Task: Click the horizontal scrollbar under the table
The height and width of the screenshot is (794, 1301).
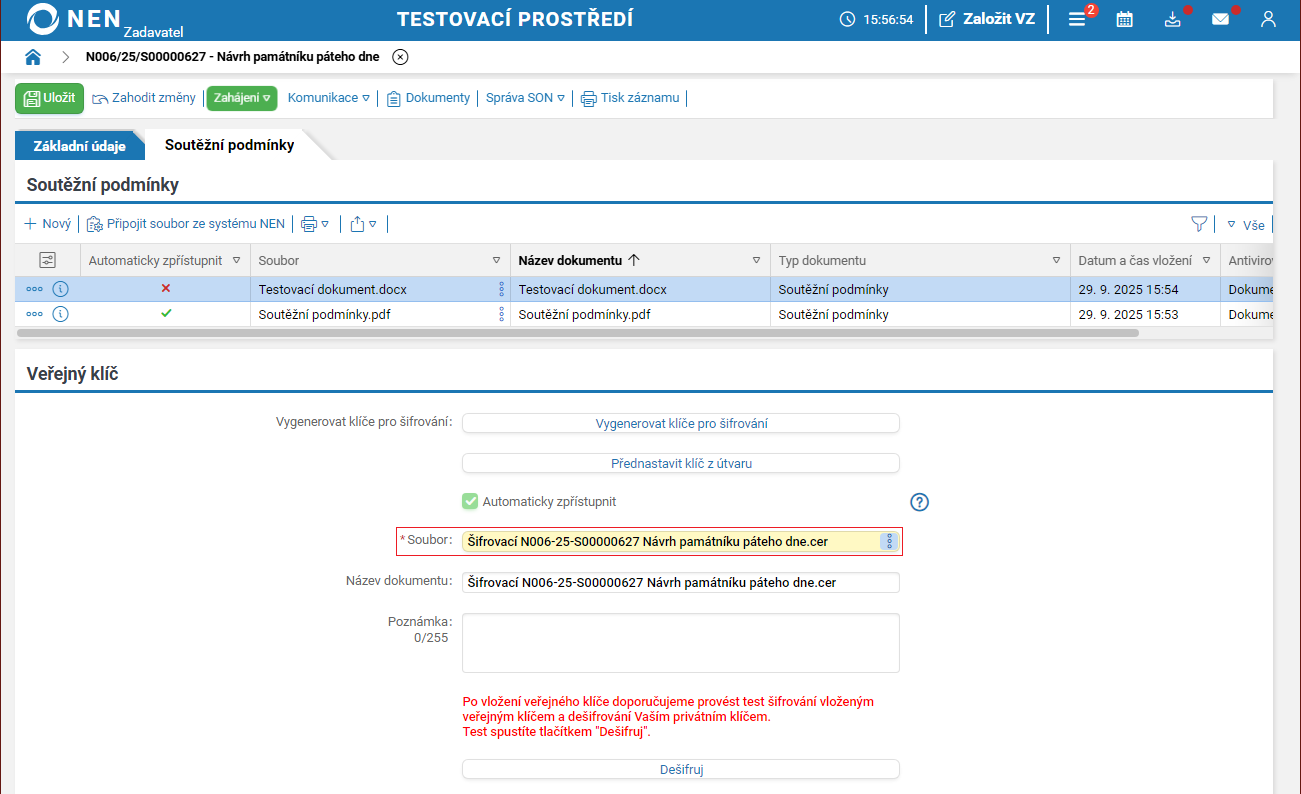Action: click(x=580, y=332)
